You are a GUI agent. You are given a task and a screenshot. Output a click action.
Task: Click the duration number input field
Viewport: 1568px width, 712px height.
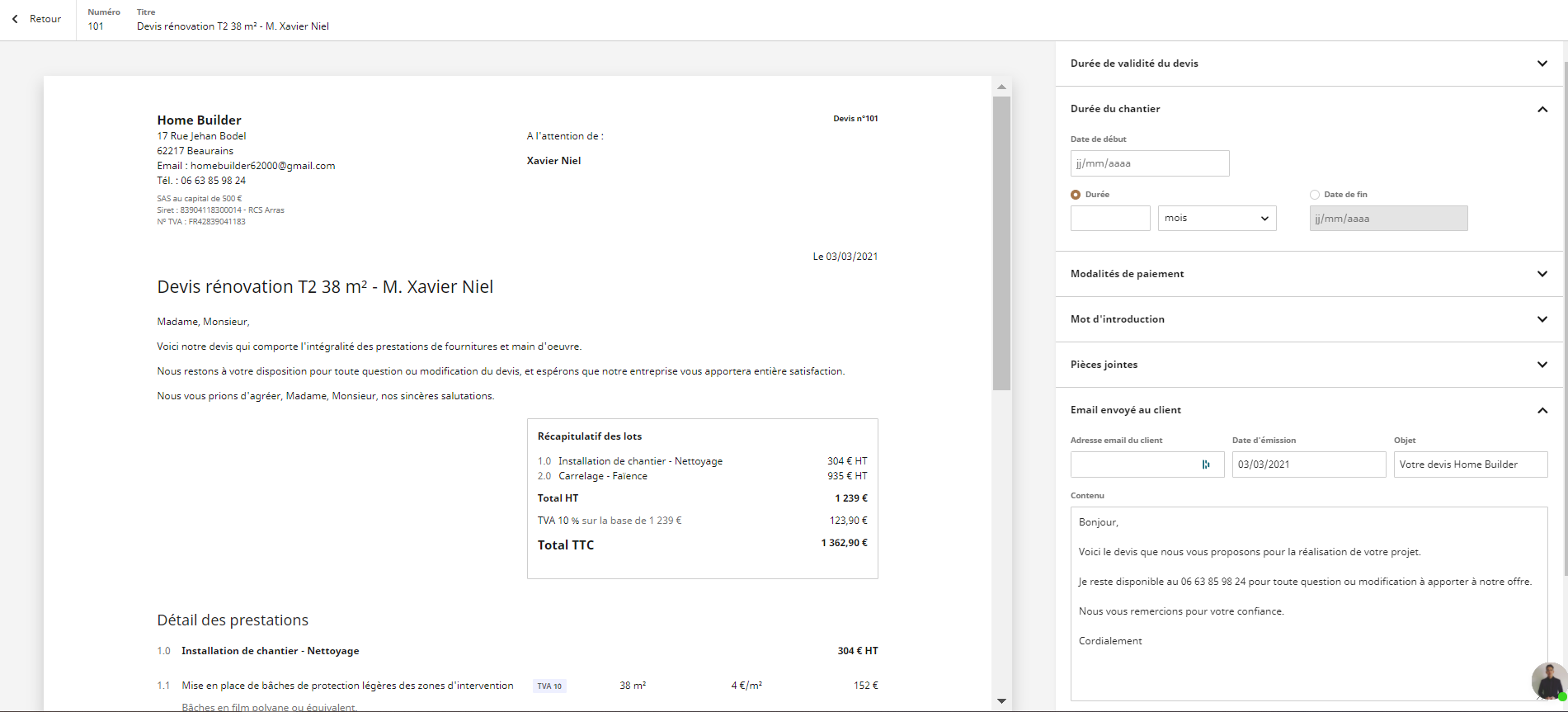click(1109, 219)
